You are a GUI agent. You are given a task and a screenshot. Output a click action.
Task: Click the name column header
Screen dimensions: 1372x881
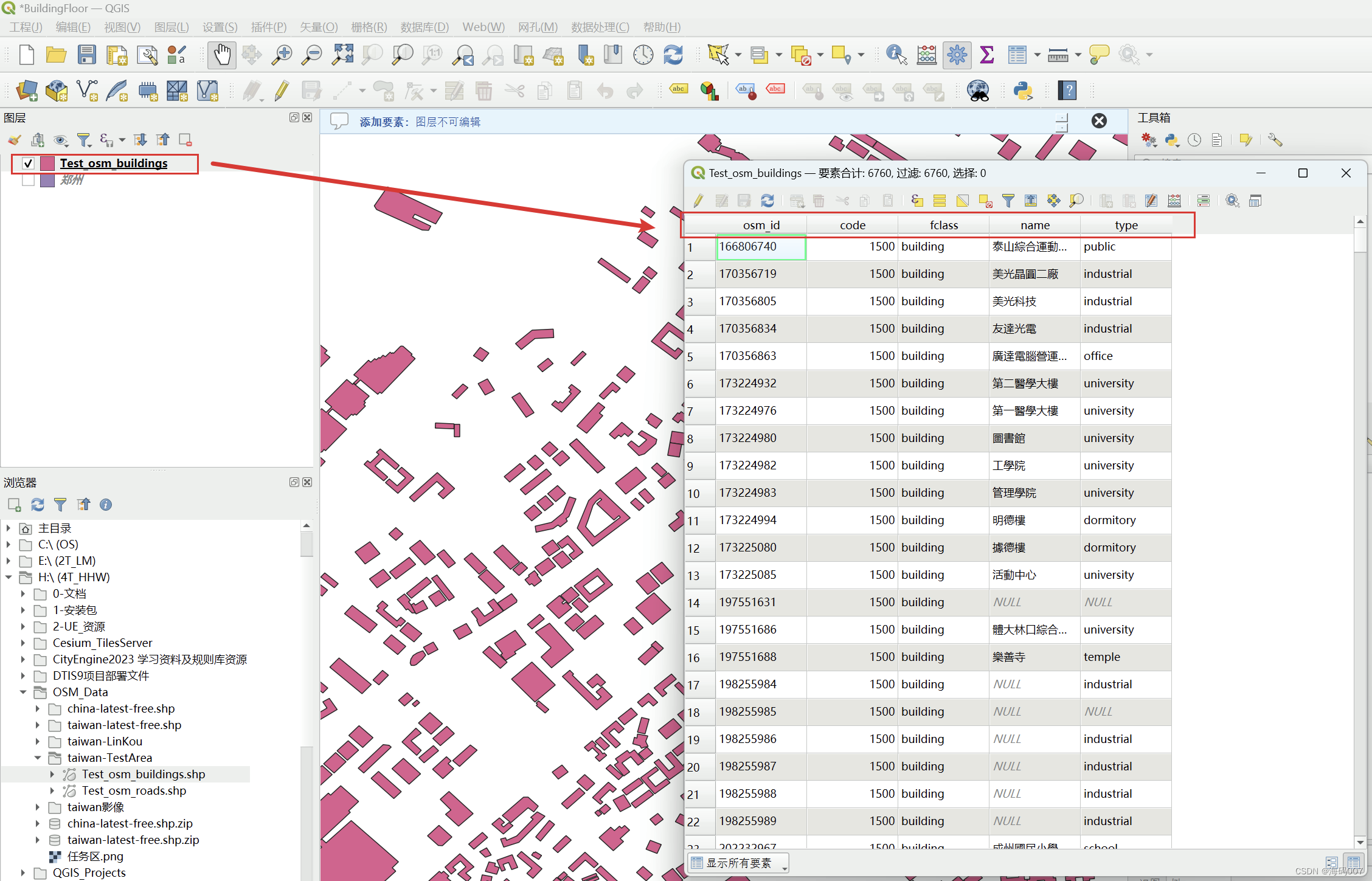pos(1035,226)
